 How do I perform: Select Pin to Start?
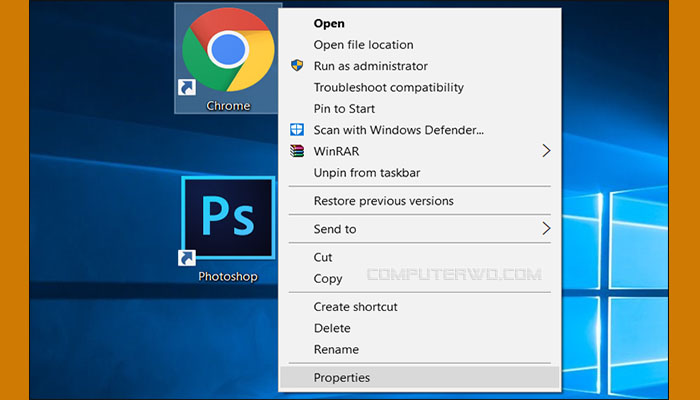tap(344, 109)
